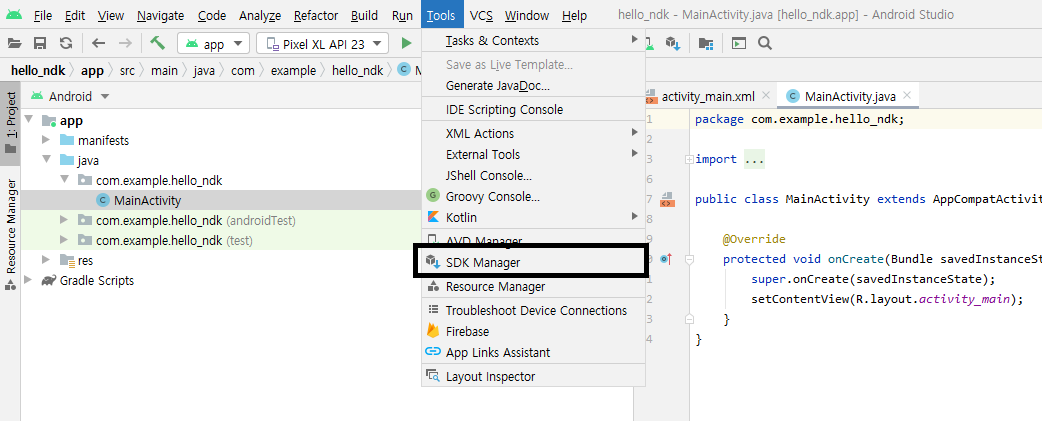Select SDK Manager from Tools menu
This screenshot has width=1042, height=421.
point(533,262)
